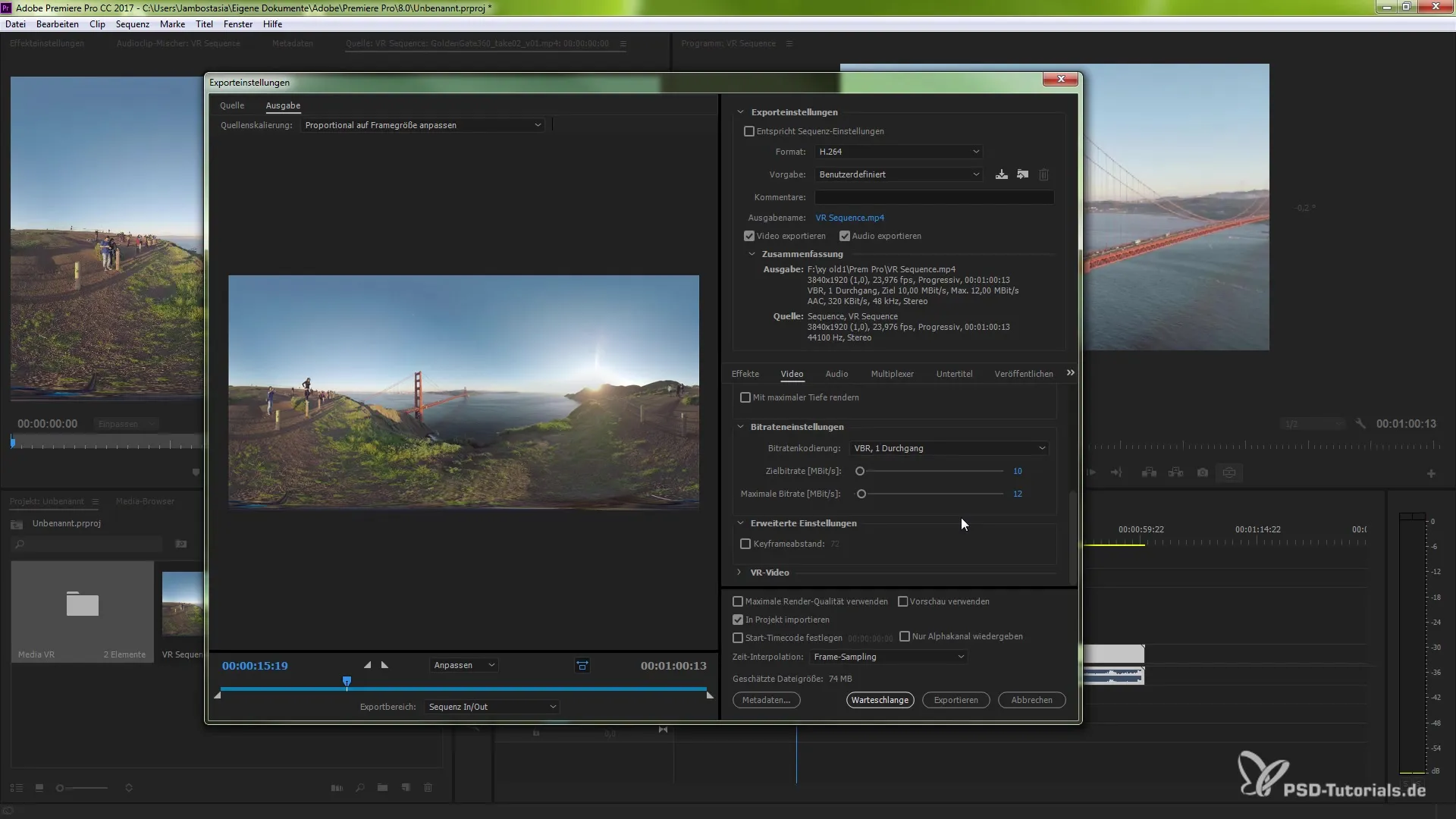This screenshot has height=819, width=1456.
Task: Click the sort icons button in Project panel
Action: tap(129, 788)
